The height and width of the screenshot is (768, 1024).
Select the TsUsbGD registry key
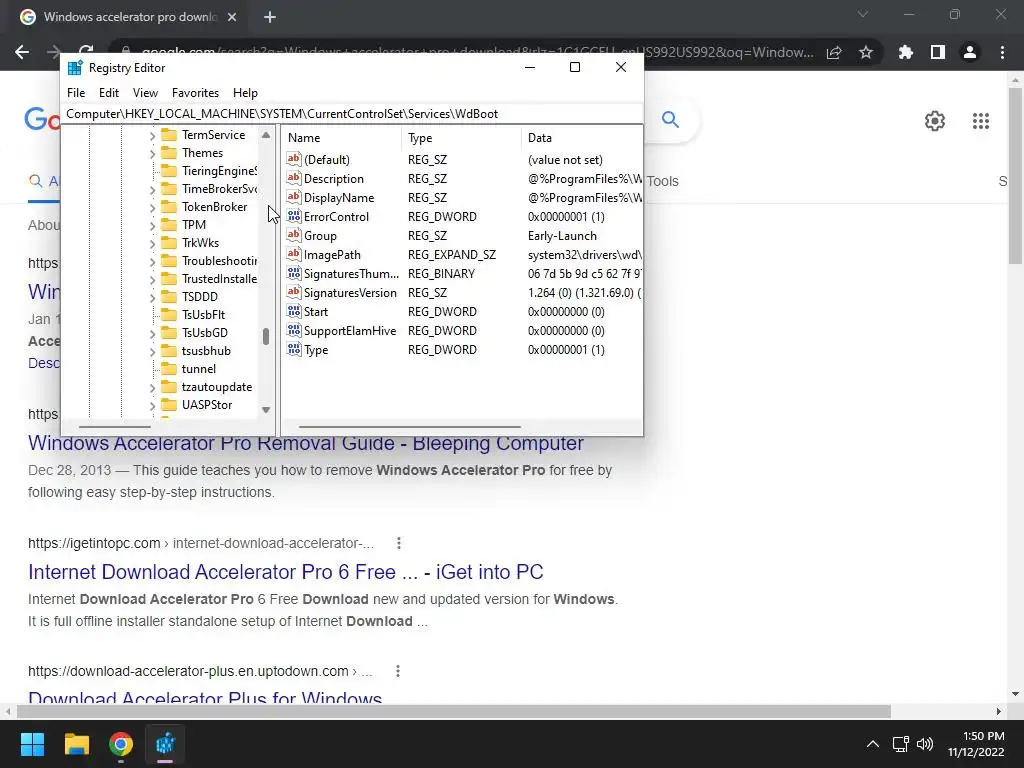pos(205,332)
